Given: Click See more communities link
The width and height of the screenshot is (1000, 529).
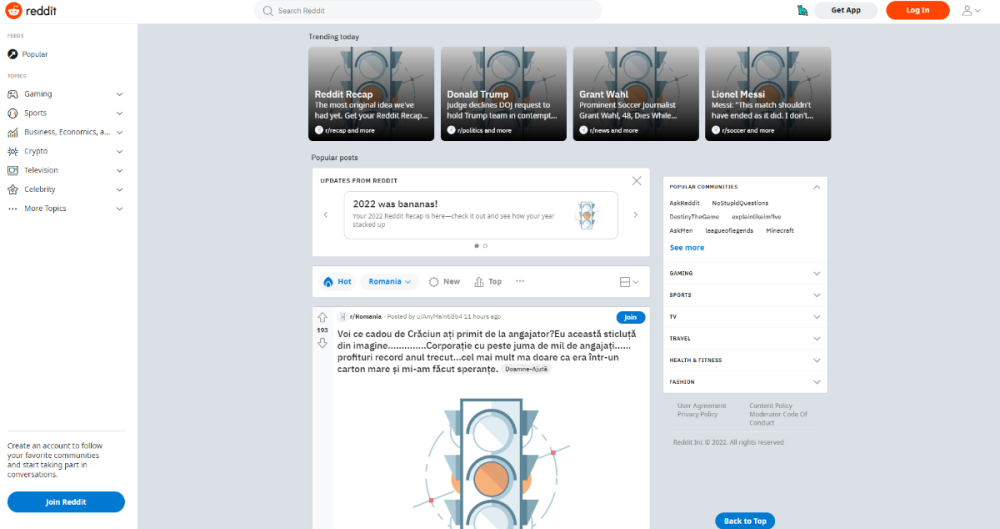Looking at the screenshot, I should (x=687, y=248).
